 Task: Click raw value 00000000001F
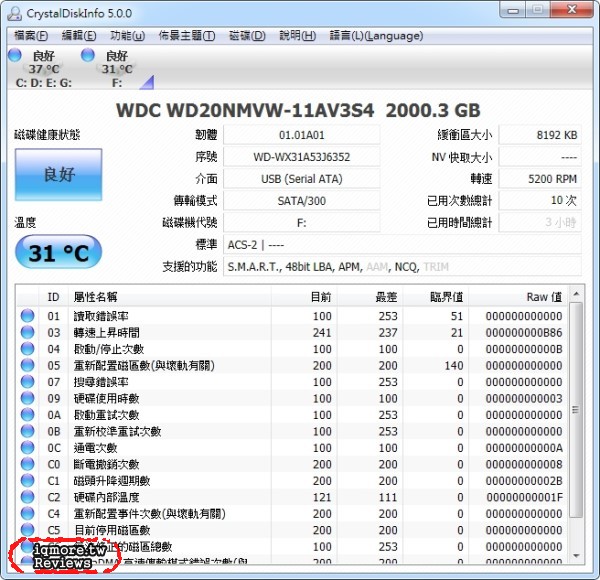tap(525, 497)
